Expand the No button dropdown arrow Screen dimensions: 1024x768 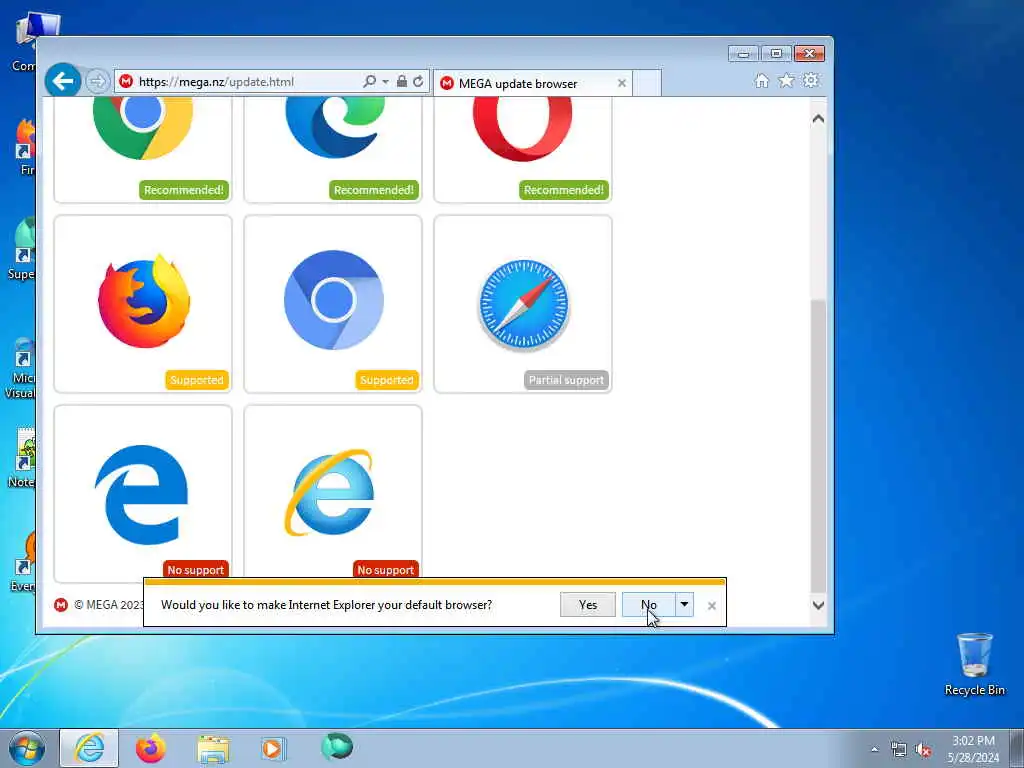[684, 605]
